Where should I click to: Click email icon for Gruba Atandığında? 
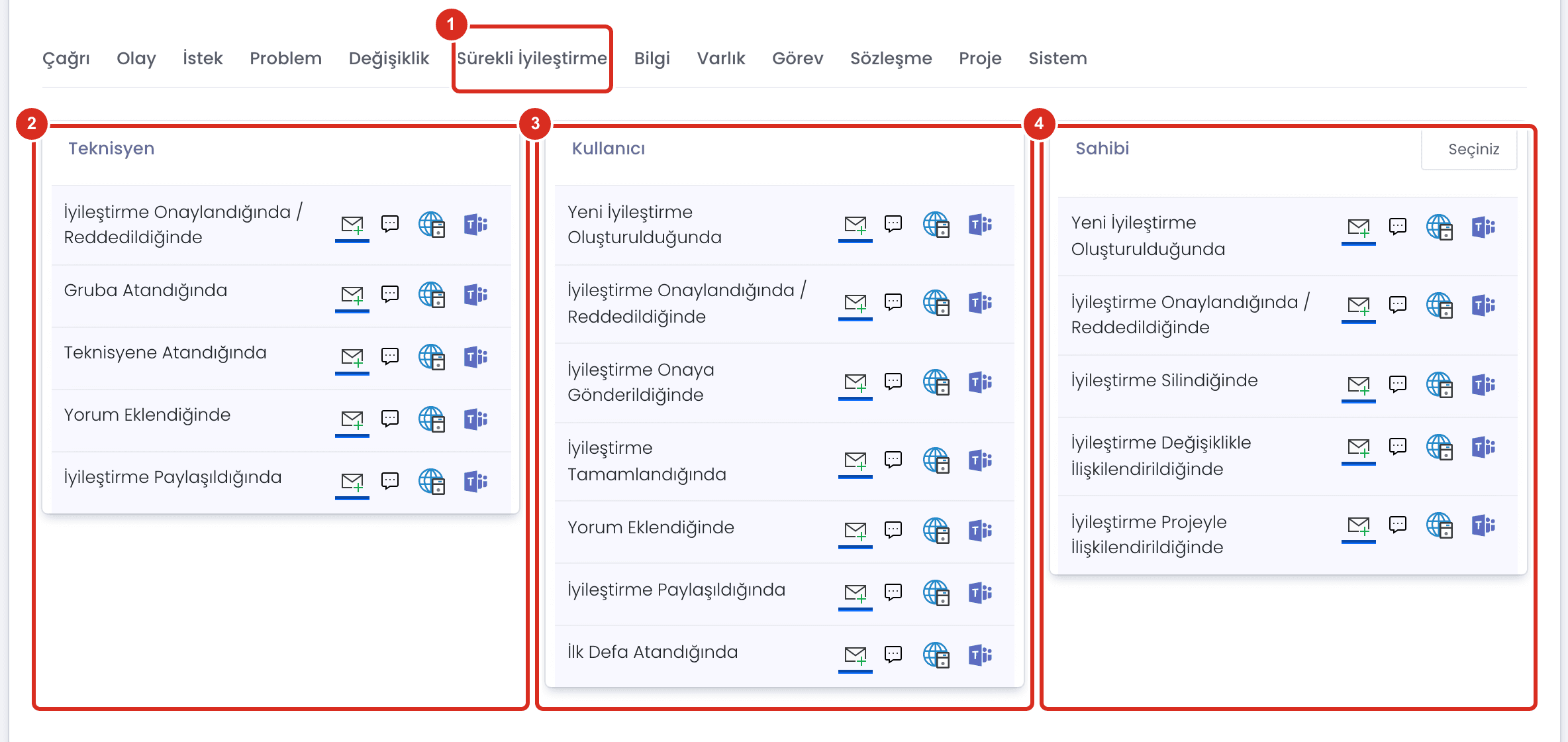[352, 295]
